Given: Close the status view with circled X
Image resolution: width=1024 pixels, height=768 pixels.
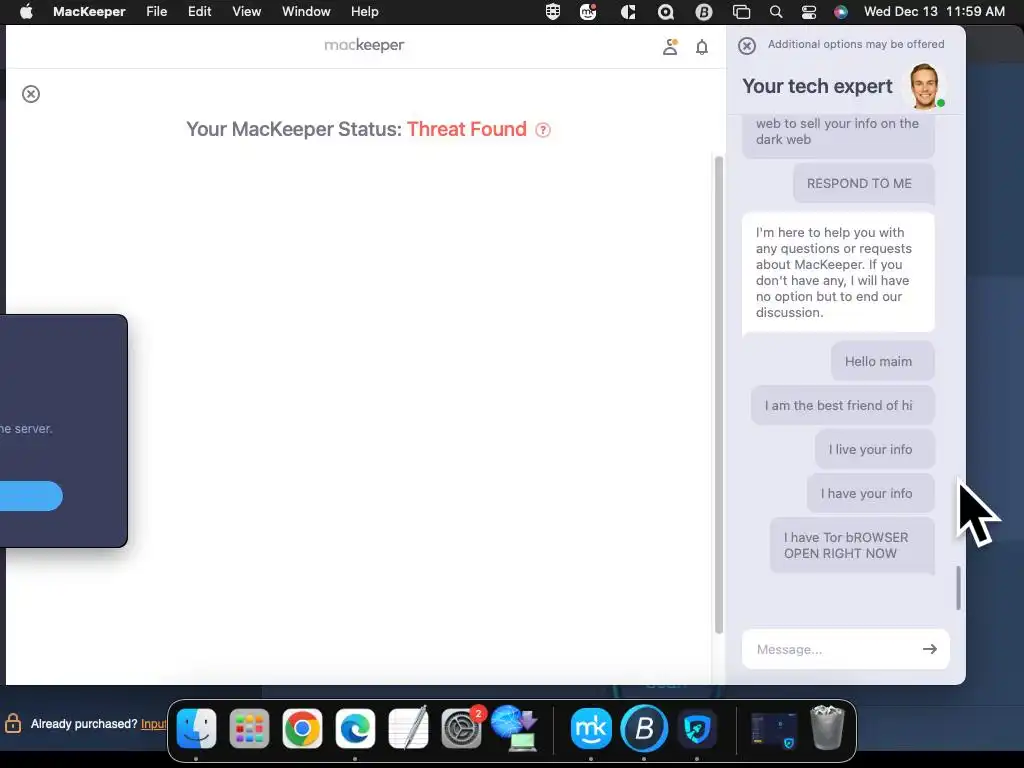Looking at the screenshot, I should (x=31, y=94).
